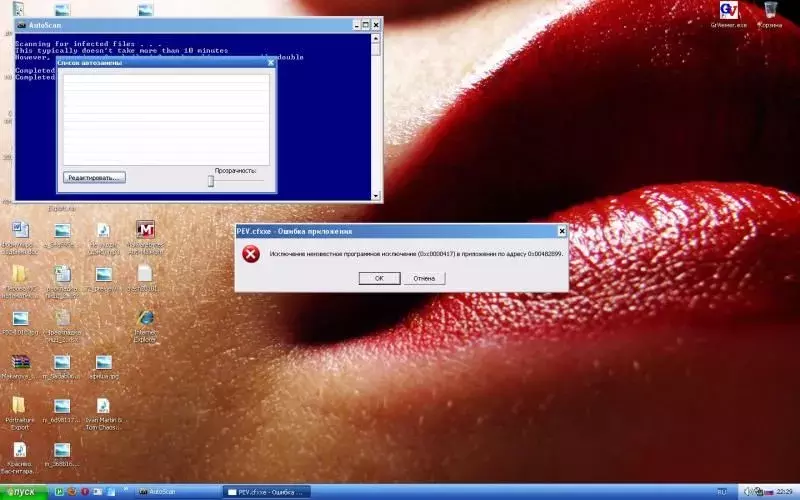
Task: Close the PEV.cfxxe error dialog
Action: click(562, 232)
